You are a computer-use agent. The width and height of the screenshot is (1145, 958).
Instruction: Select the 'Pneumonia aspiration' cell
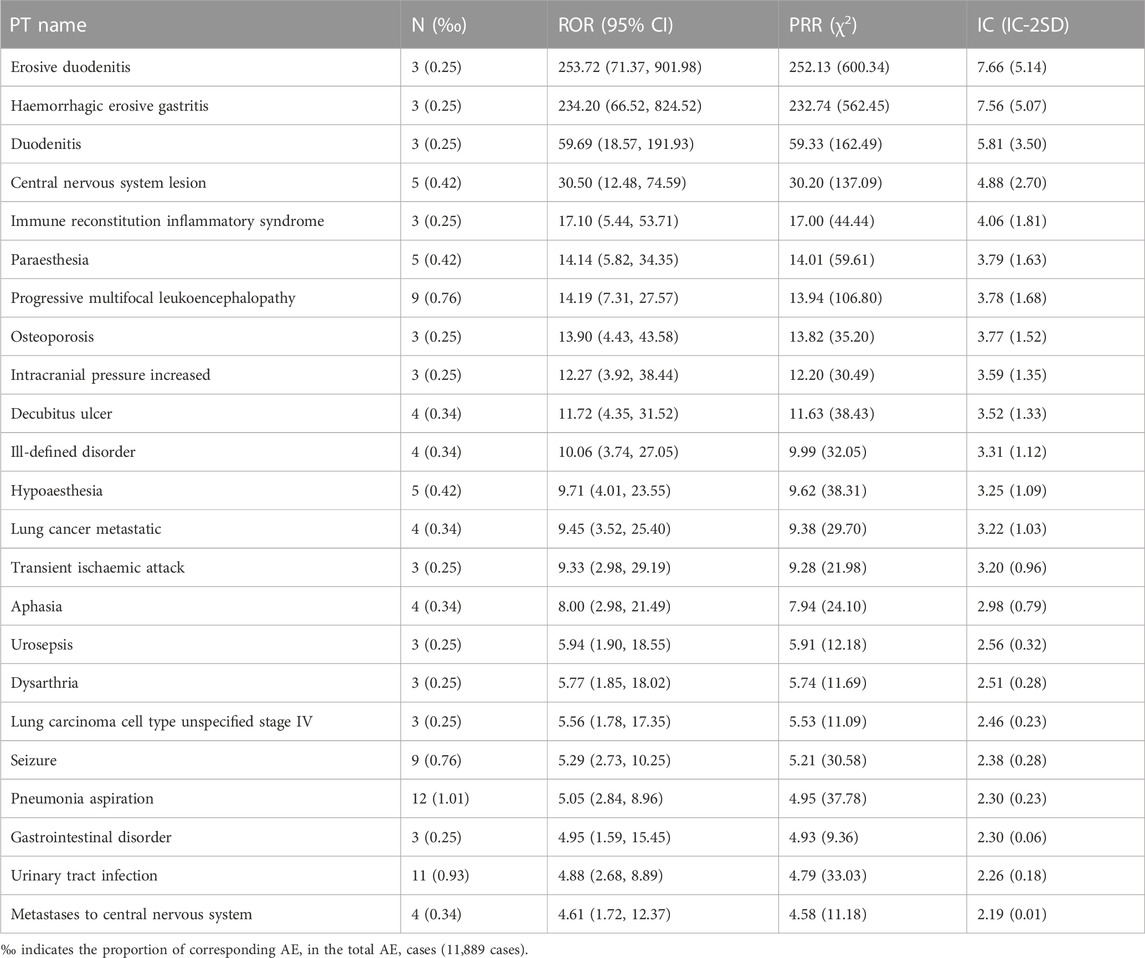pyautogui.click(x=82, y=799)
